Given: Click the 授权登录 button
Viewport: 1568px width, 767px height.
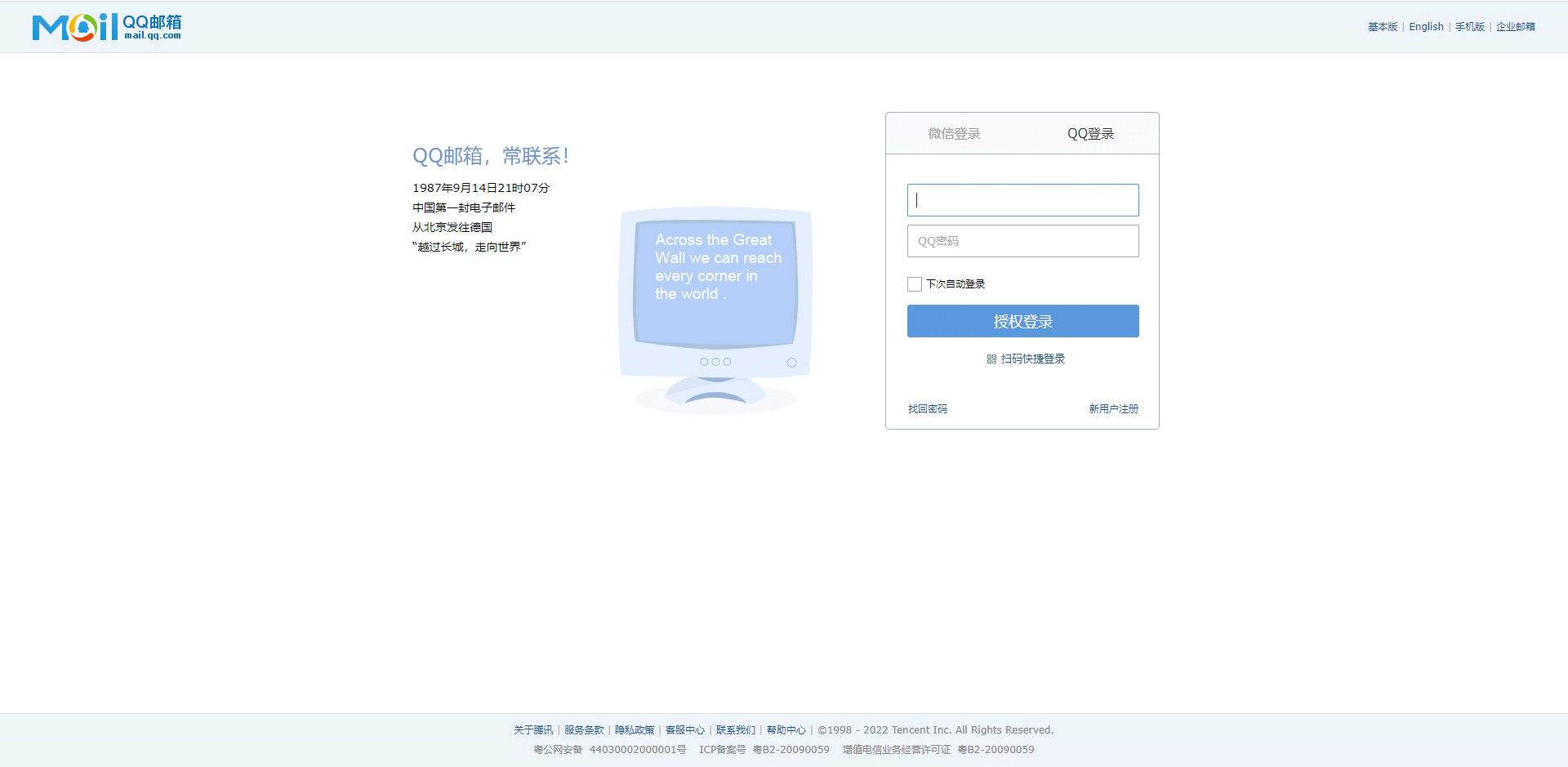Looking at the screenshot, I should 1022,321.
